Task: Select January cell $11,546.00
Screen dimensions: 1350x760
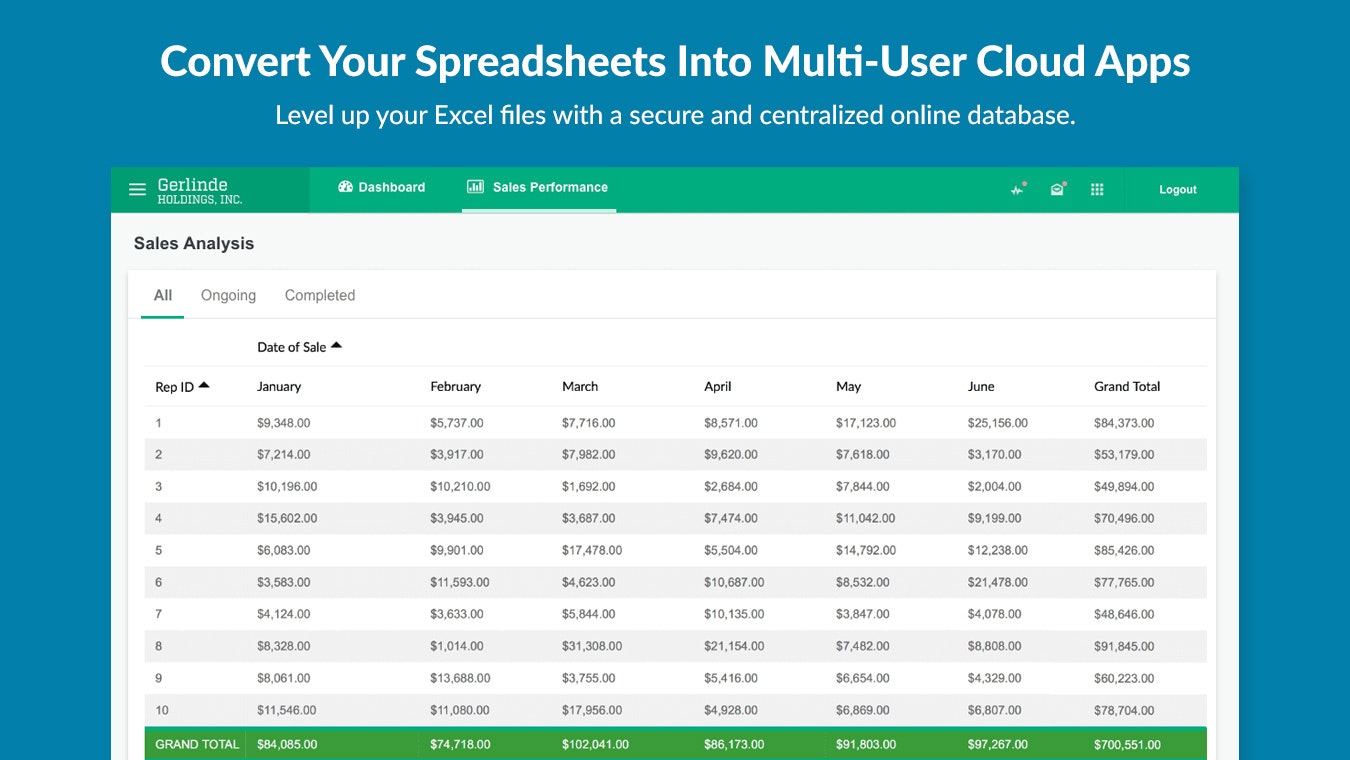Action: tap(287, 710)
